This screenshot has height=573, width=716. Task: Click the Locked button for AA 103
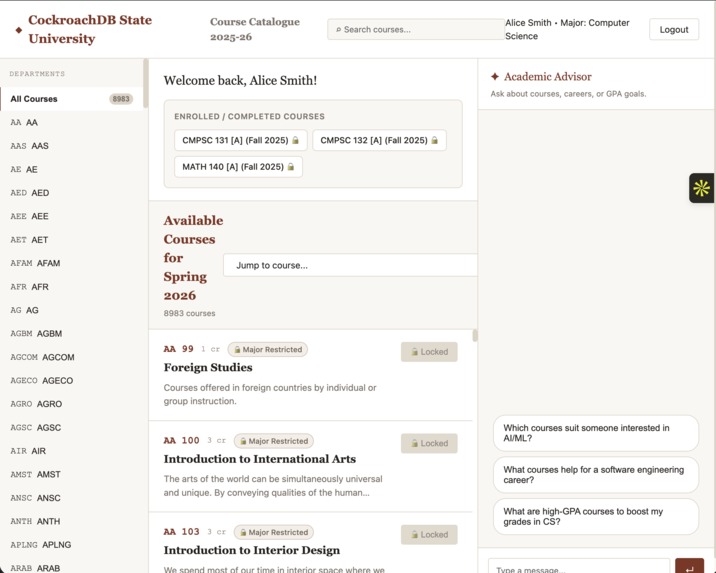point(429,534)
